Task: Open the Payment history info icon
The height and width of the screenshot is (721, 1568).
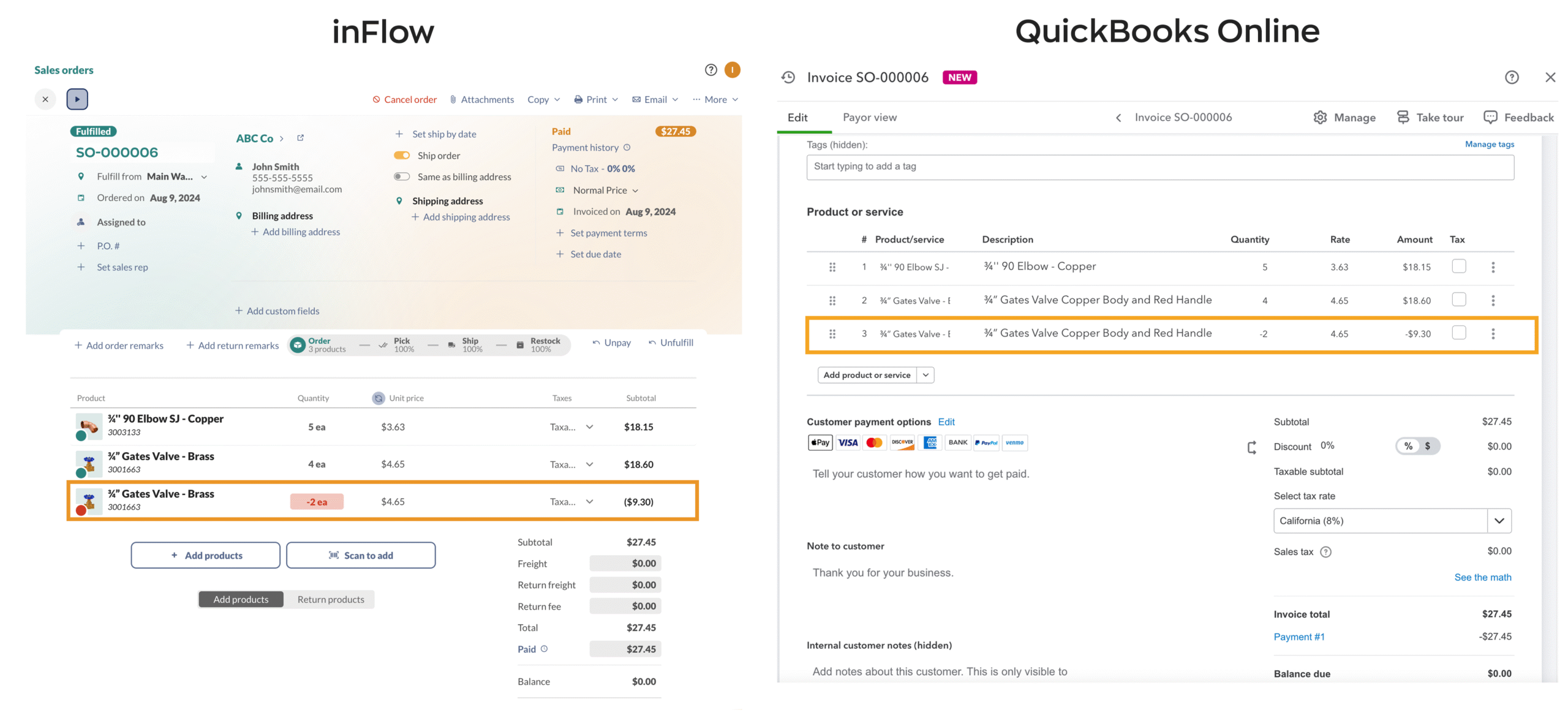Action: [627, 148]
